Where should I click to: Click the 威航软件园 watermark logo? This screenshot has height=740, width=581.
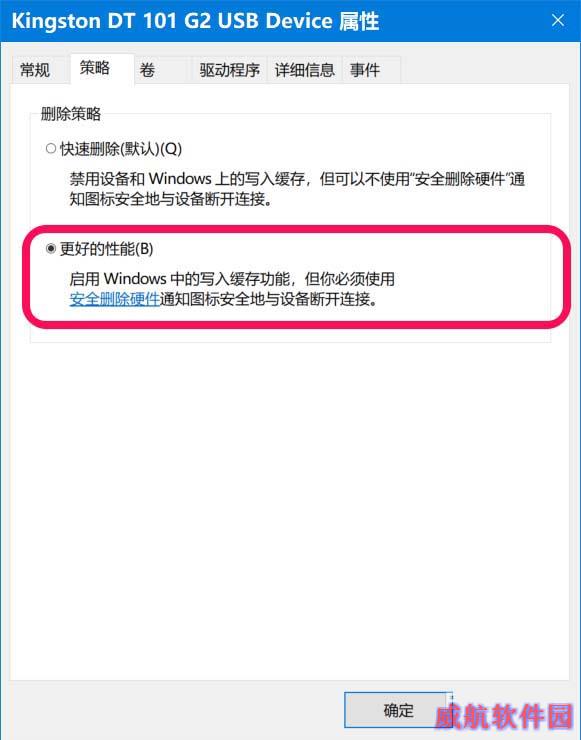(x=504, y=716)
